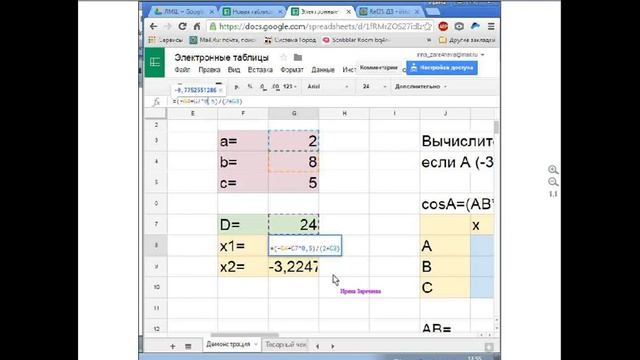The height and width of the screenshot is (360, 640).
Task: Open the all sheets list icon
Action: (188, 346)
